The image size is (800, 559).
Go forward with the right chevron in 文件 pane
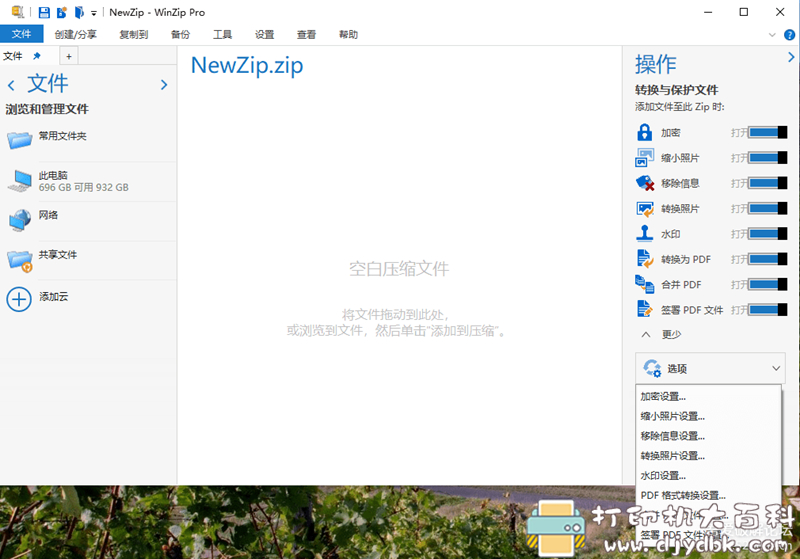pyautogui.click(x=164, y=85)
